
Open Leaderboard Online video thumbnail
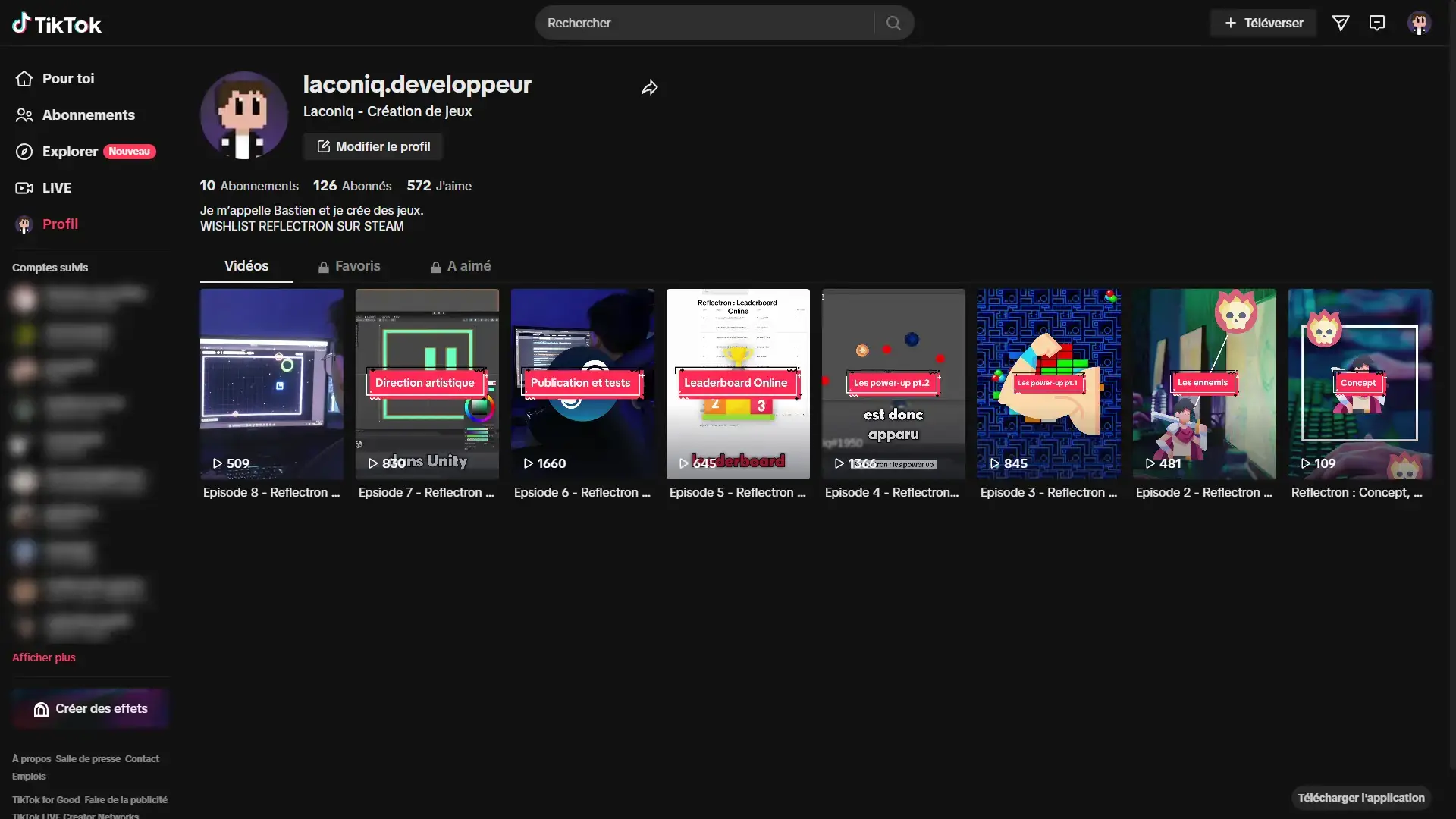pyautogui.click(x=738, y=384)
